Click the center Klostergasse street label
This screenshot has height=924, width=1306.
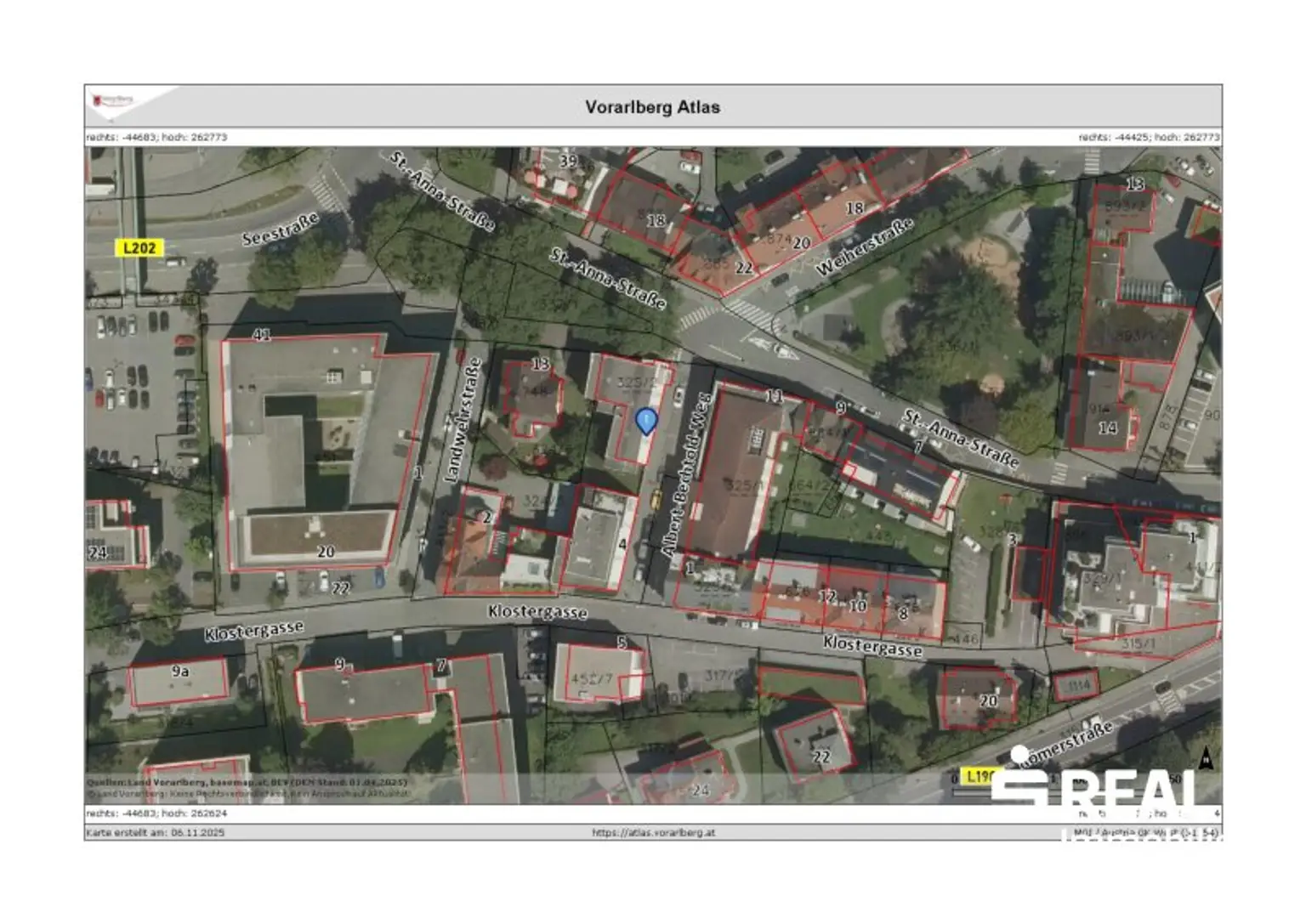[537, 612]
